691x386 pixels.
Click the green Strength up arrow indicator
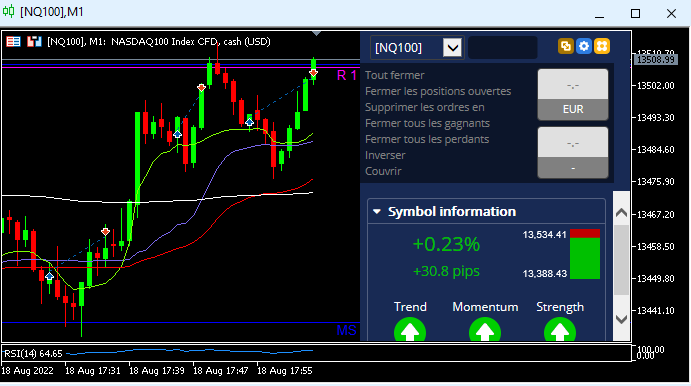click(560, 331)
